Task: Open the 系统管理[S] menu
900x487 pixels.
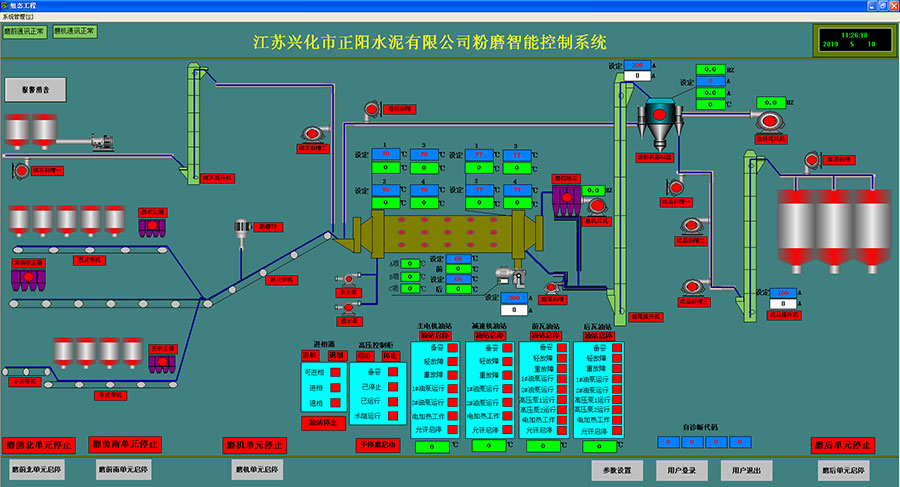Action: click(17, 17)
